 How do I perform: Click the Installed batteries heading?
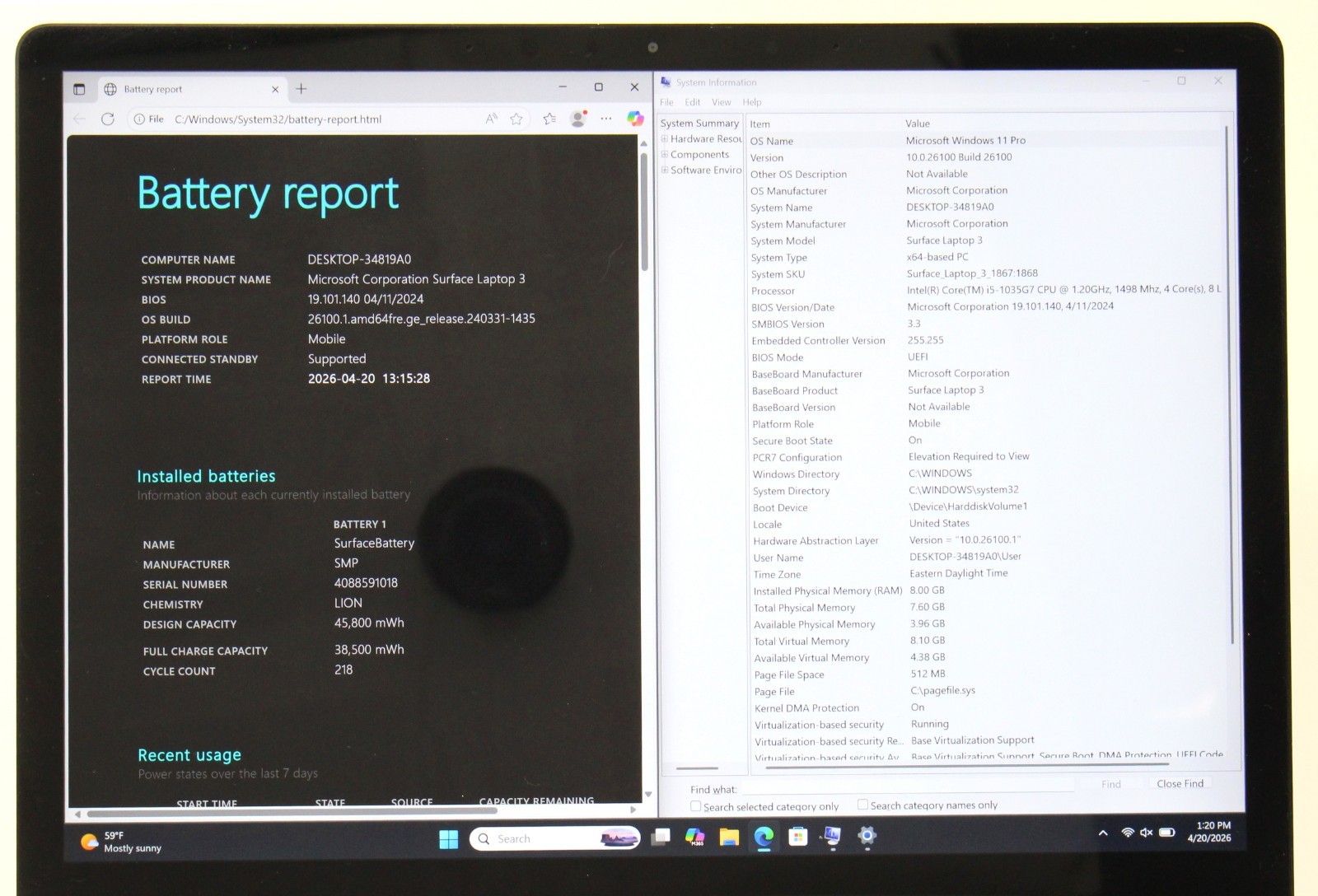(x=206, y=476)
